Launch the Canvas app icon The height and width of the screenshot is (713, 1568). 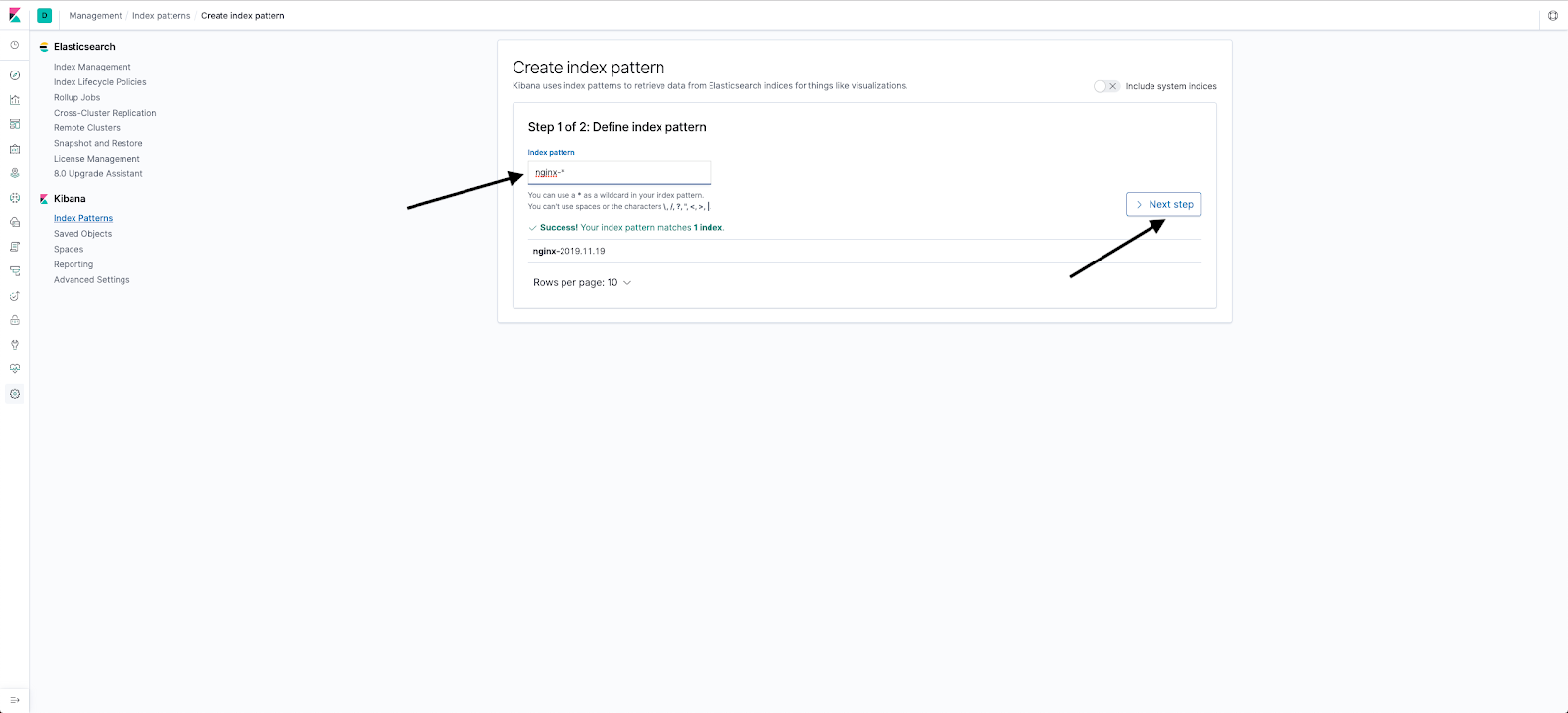[x=15, y=149]
